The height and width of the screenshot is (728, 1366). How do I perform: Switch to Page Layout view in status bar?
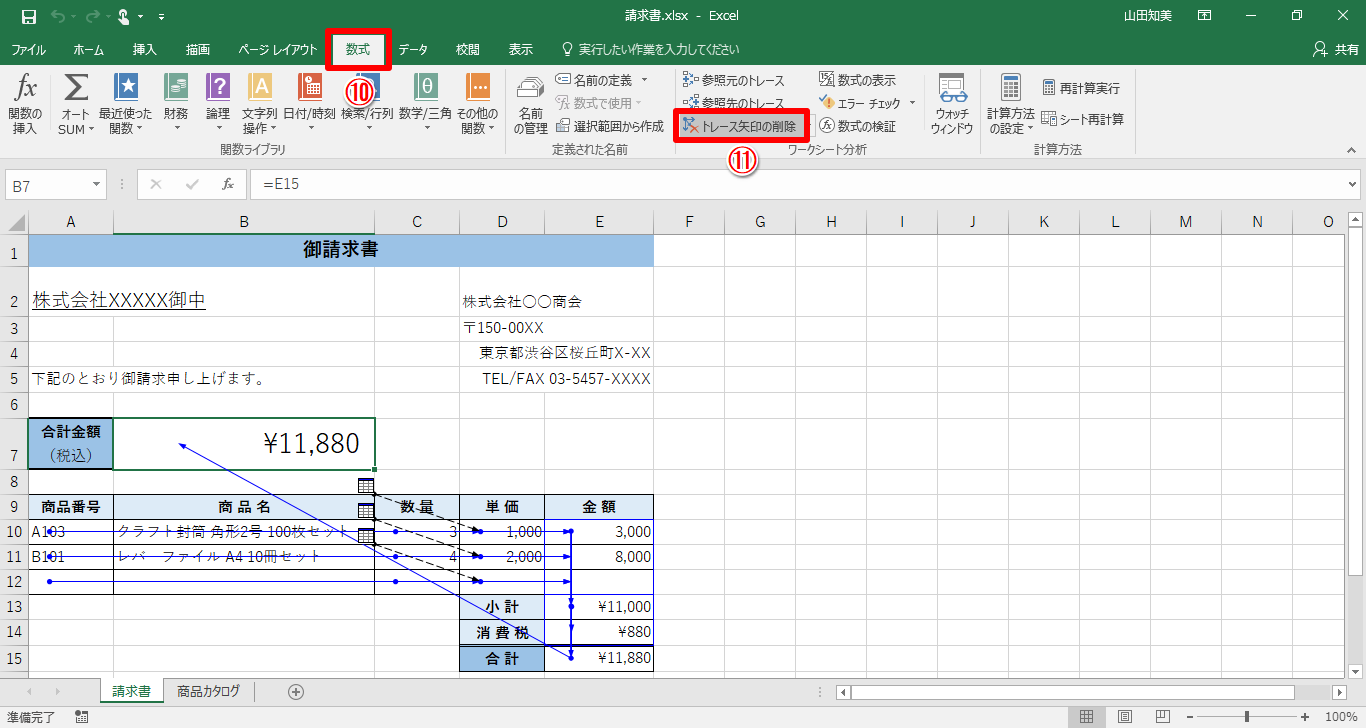pos(1125,717)
